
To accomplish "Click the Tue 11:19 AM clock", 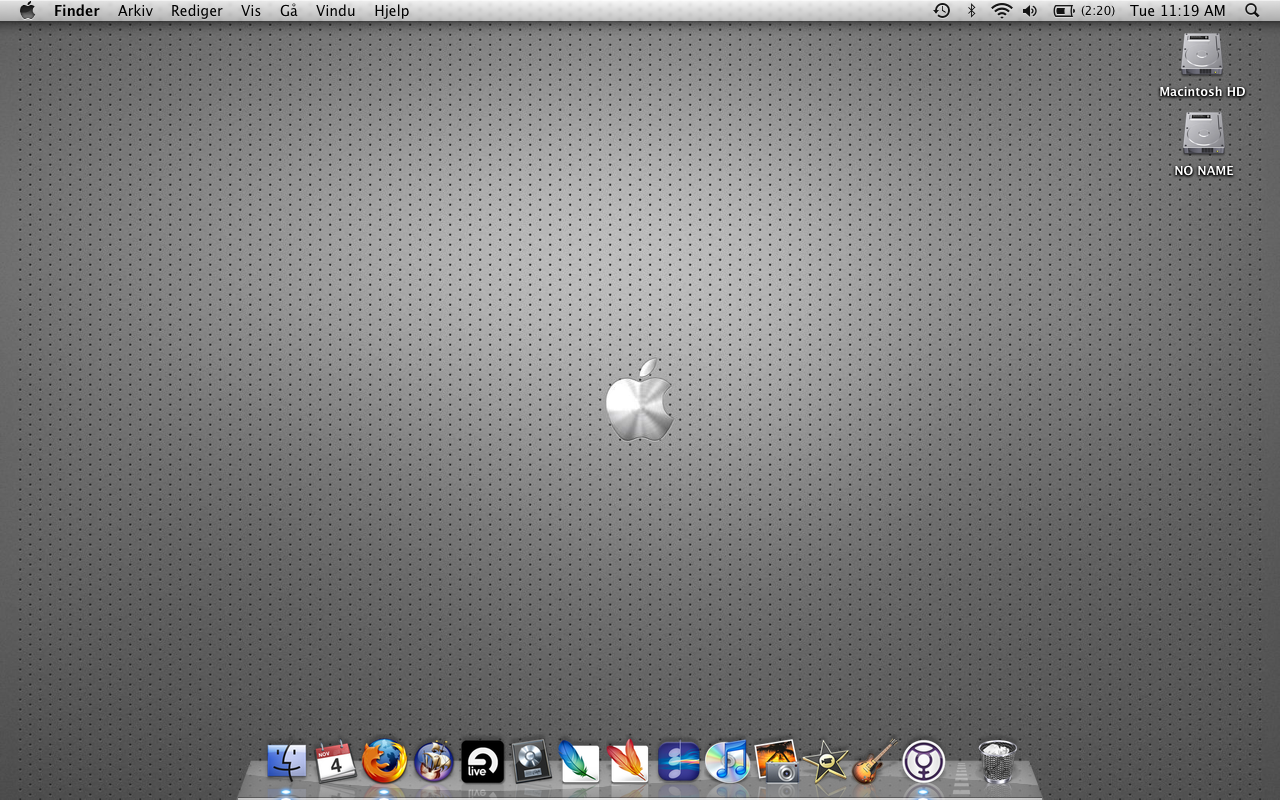I will pos(1178,11).
